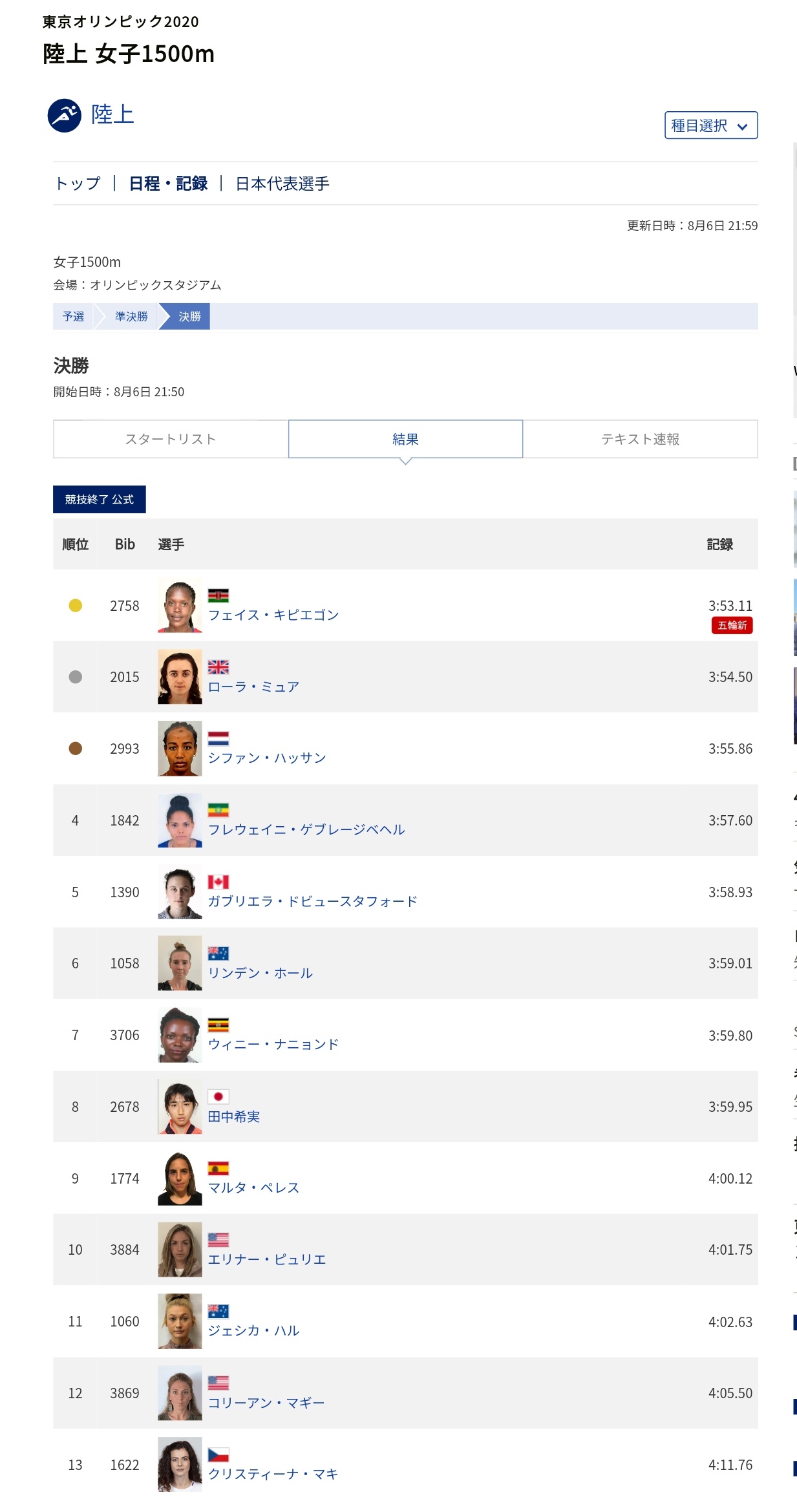The width and height of the screenshot is (797, 1512).
Task: Click the photo thumbnail of Linden Hall
Action: pos(180,963)
